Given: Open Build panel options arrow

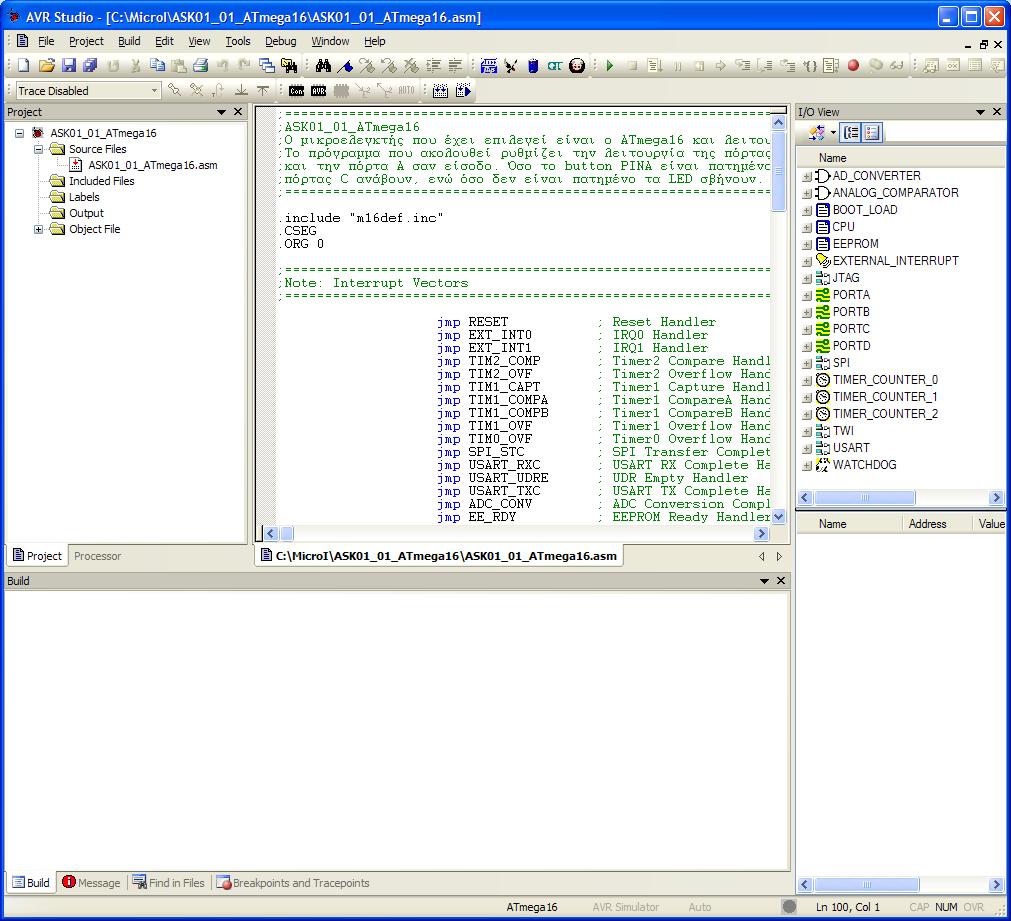Looking at the screenshot, I should click(765, 581).
